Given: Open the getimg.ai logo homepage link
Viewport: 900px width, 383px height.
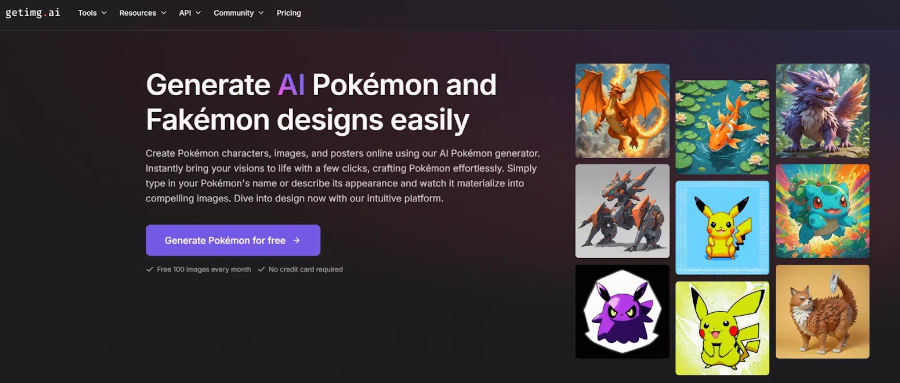Looking at the screenshot, I should pyautogui.click(x=33, y=13).
